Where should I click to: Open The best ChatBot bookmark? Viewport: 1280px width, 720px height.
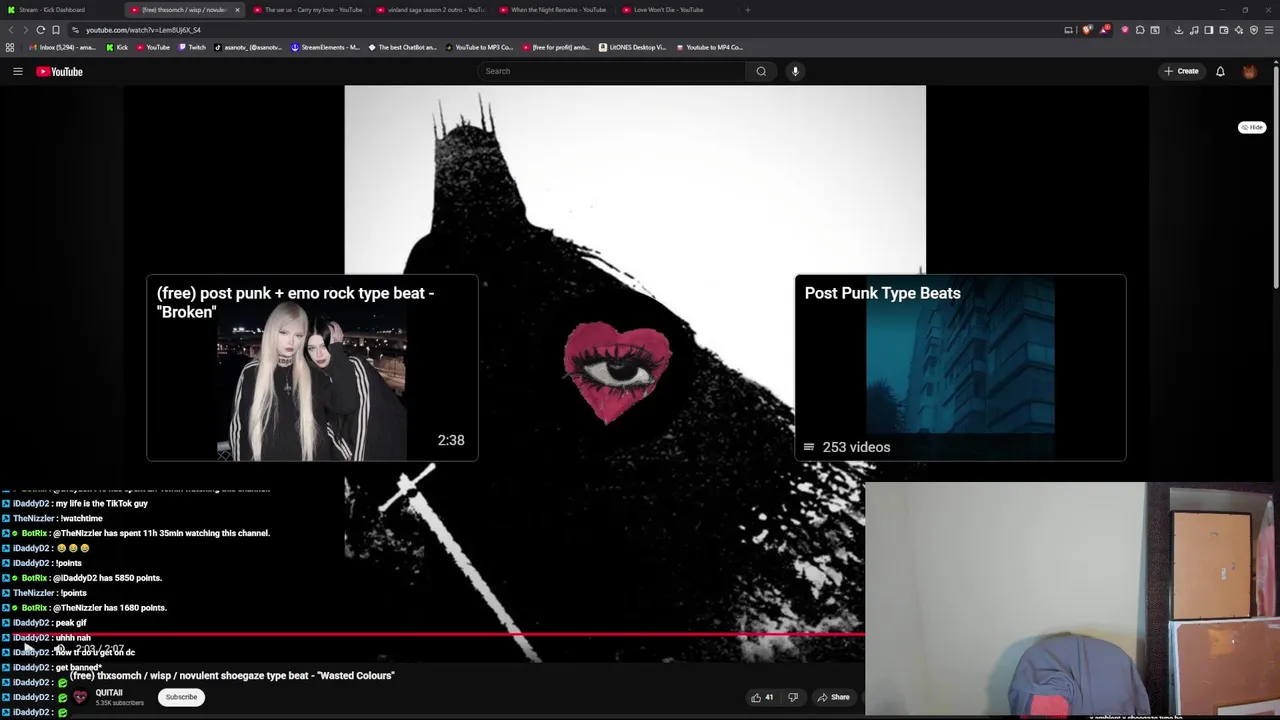point(402,47)
